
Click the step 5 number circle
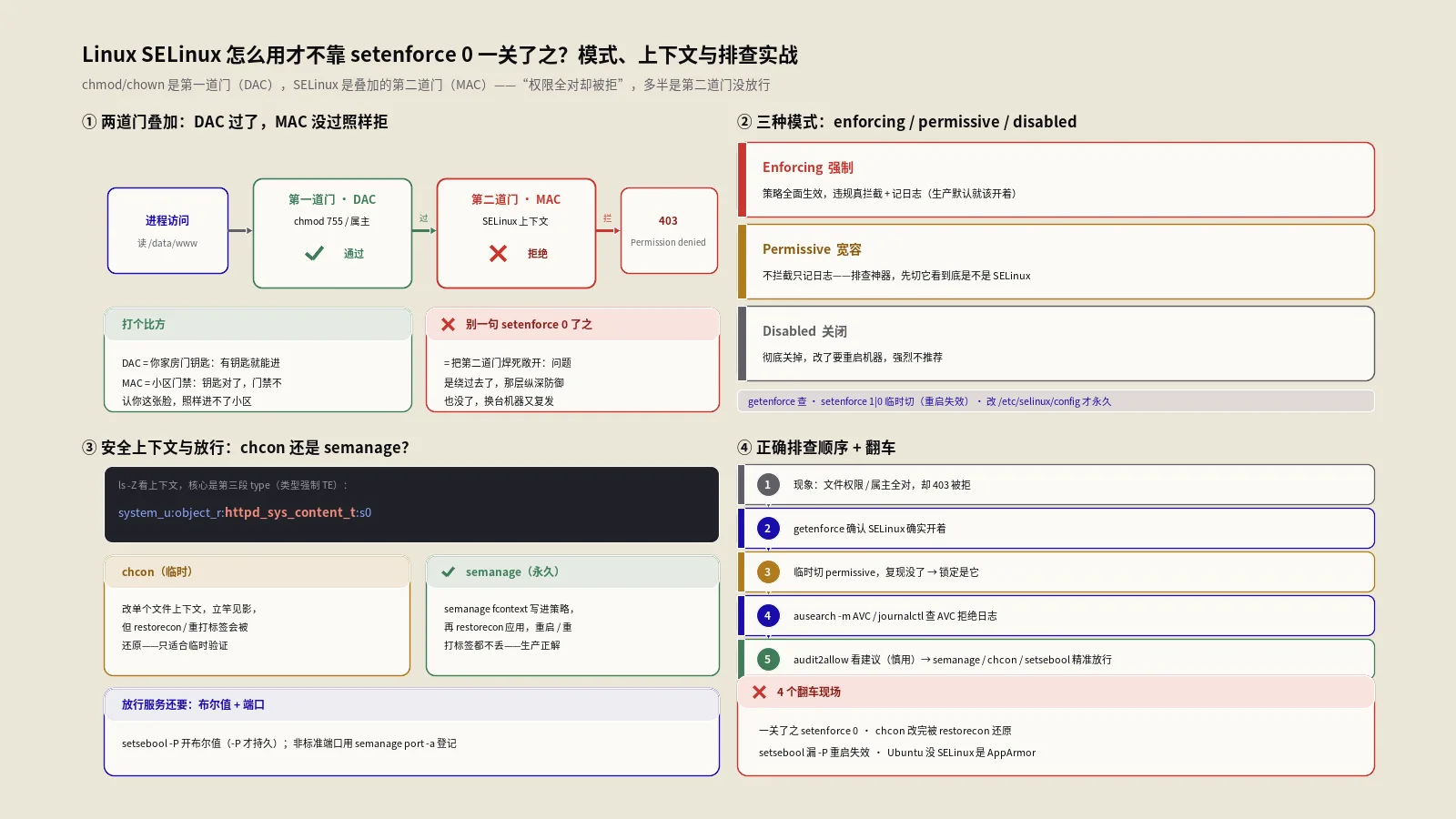(767, 659)
